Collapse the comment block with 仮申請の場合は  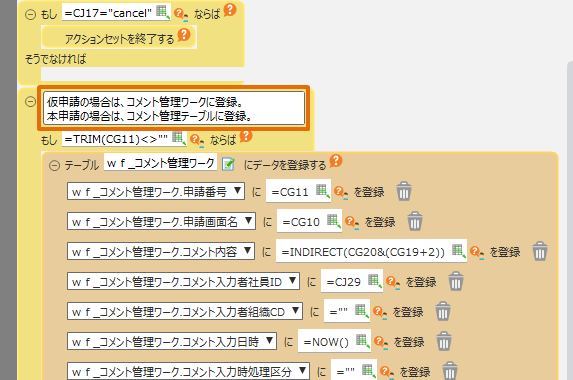[x=30, y=102]
